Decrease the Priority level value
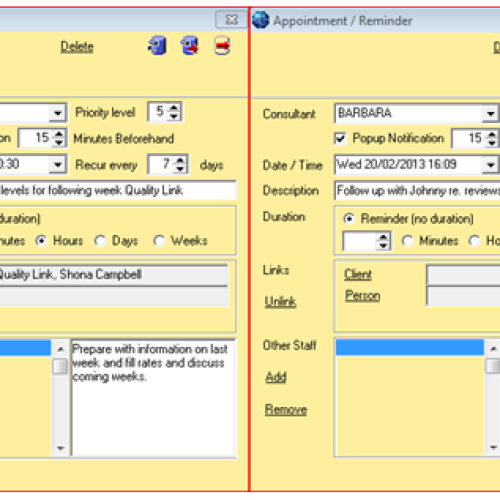The height and width of the screenshot is (500, 500). [174, 116]
